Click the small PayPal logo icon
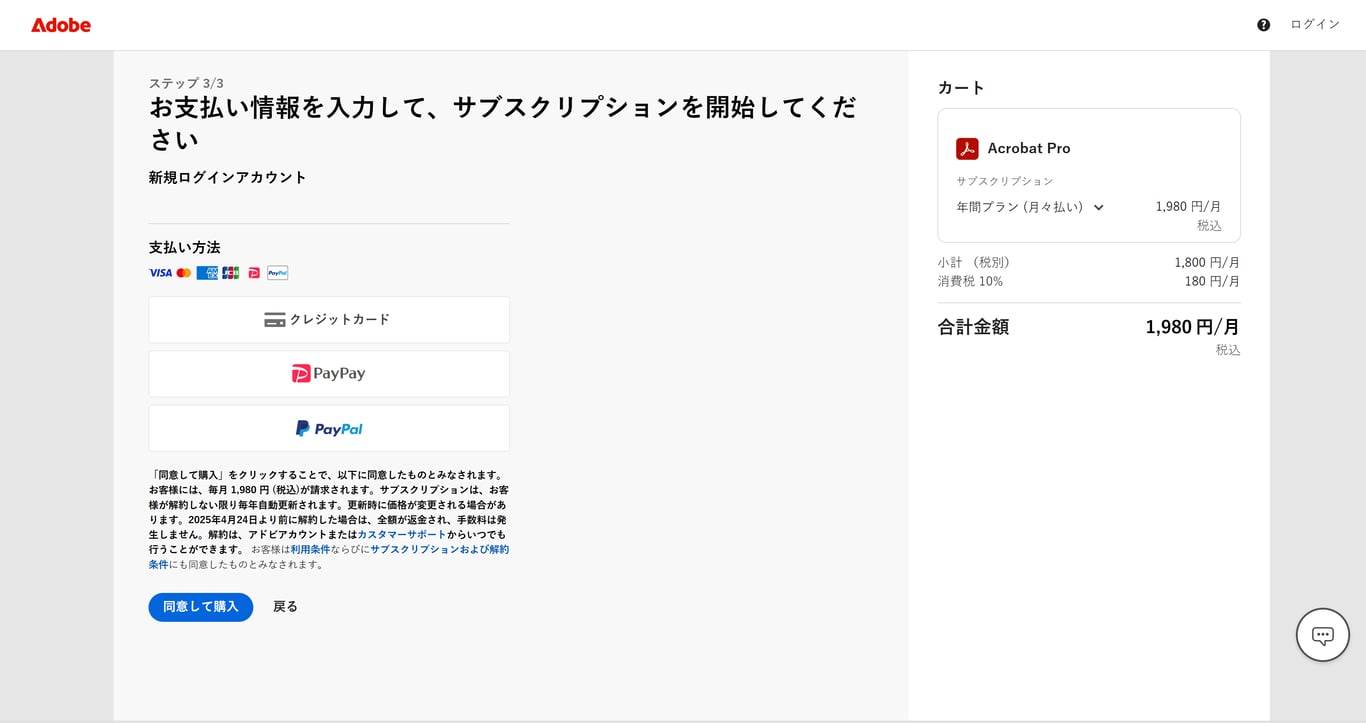Image resolution: width=1366 pixels, height=723 pixels. [277, 272]
